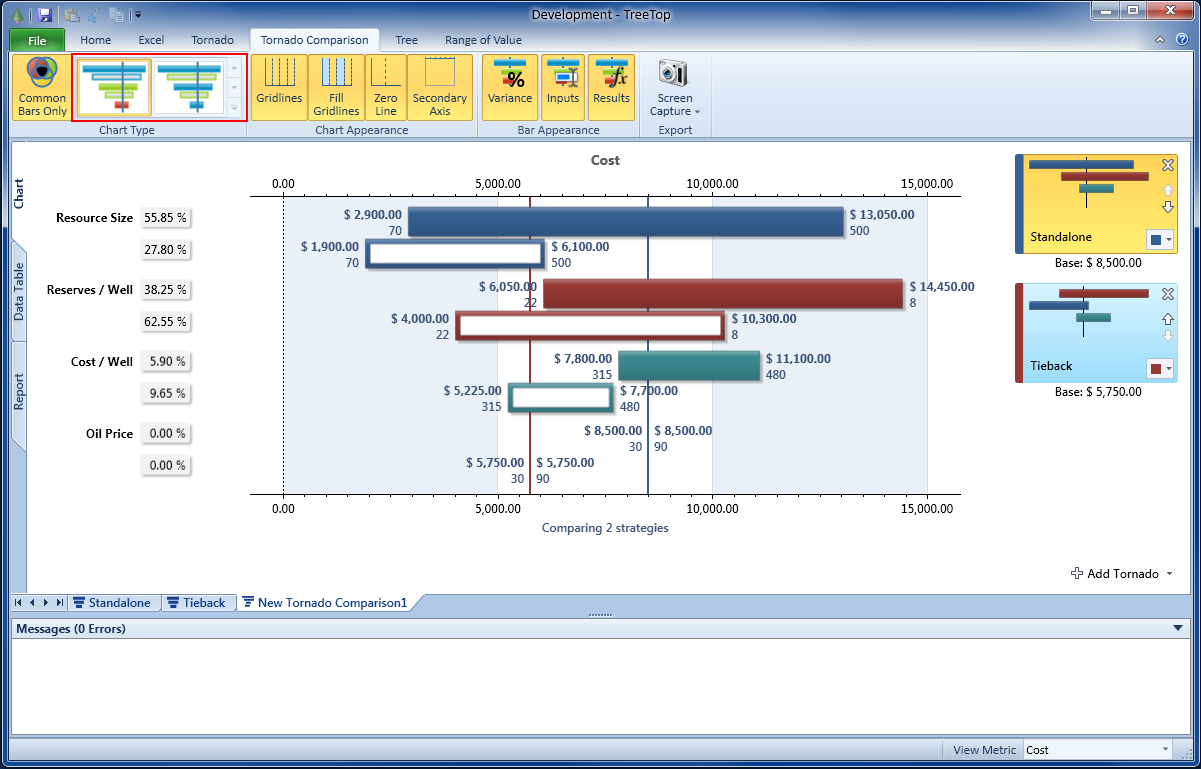
Task: Open the Add Tornado dropdown
Action: [1122, 574]
